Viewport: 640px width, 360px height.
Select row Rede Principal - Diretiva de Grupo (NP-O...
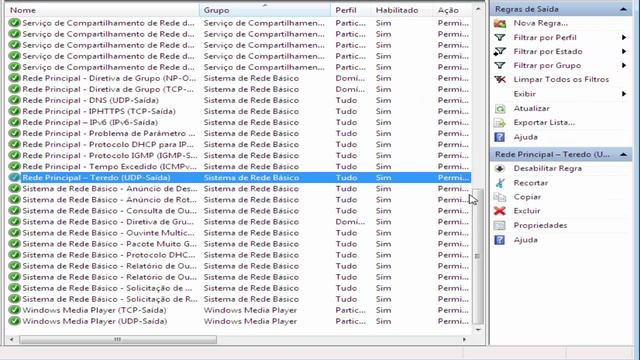click(x=239, y=78)
